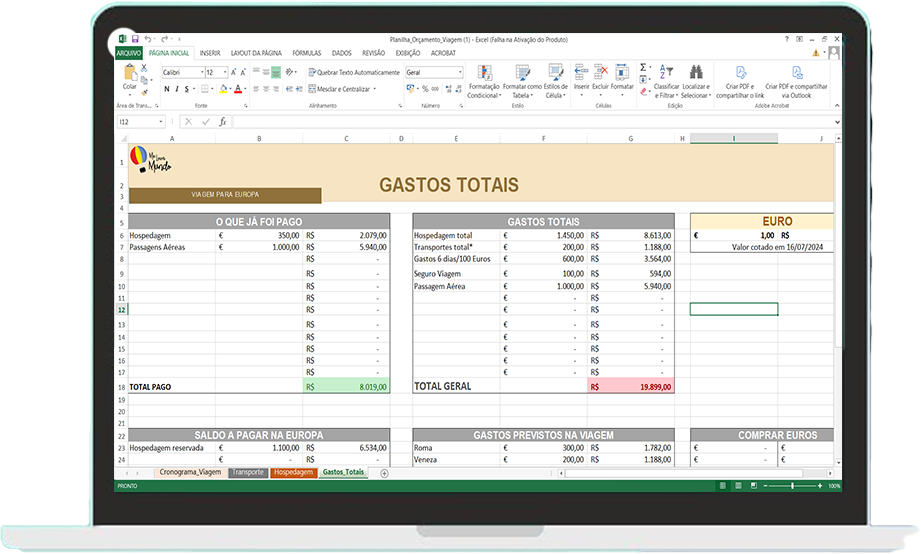This screenshot has width=921, height=554.
Task: Click the Formatação Condicional icon
Action: pyautogui.click(x=484, y=75)
